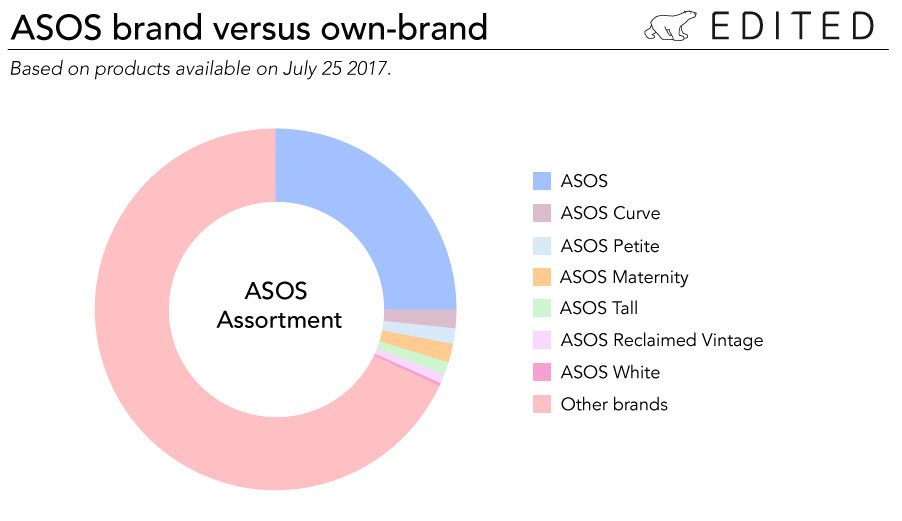
Task: Click the ASOS Reclaimed Vintage label
Action: coord(661,340)
